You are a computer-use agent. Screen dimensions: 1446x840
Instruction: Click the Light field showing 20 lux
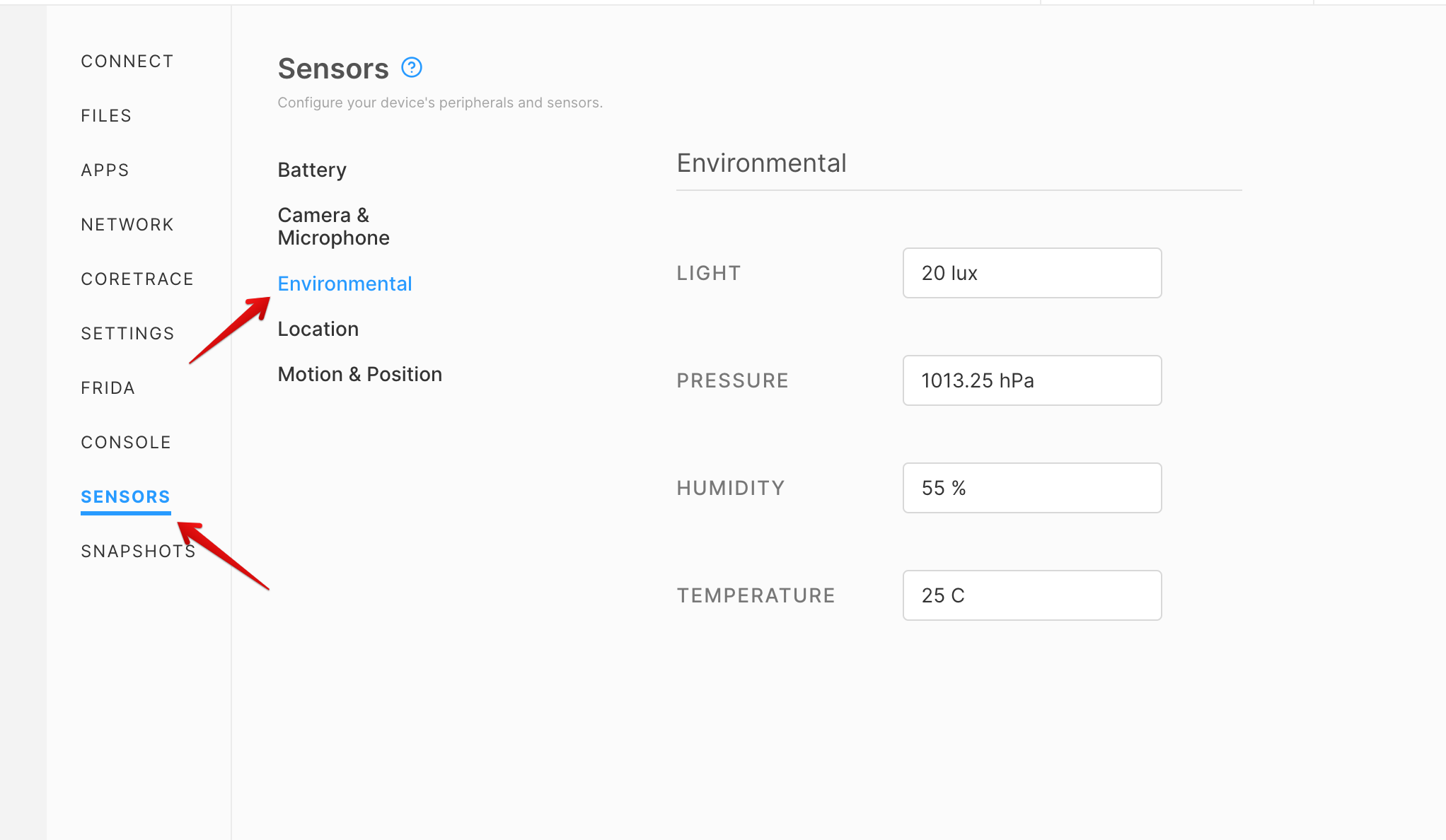click(x=1032, y=273)
